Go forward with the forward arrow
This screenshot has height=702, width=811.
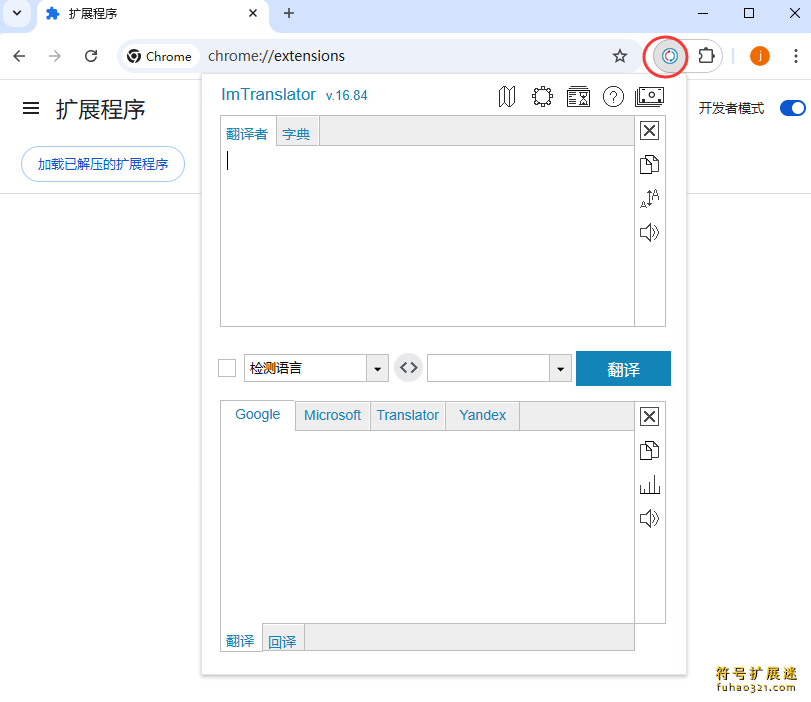55,56
